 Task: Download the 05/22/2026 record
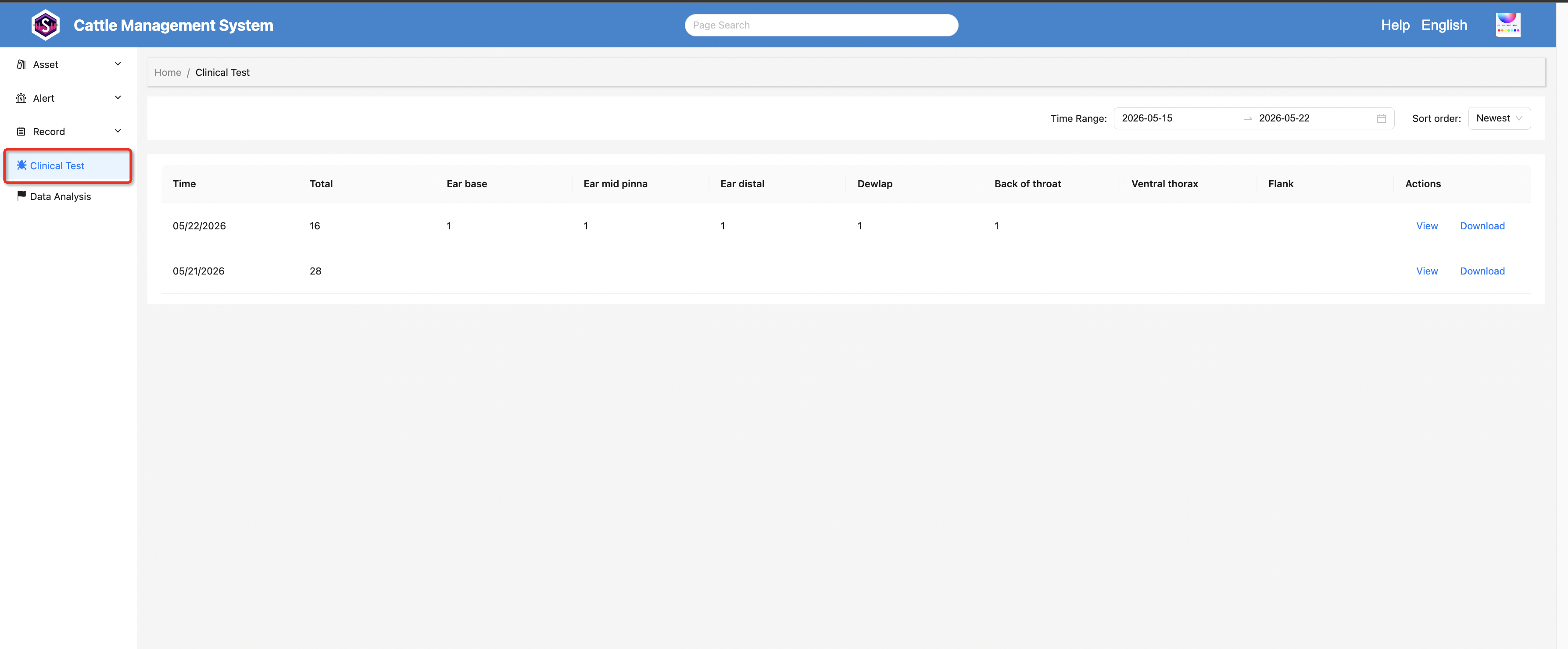pos(1482,226)
